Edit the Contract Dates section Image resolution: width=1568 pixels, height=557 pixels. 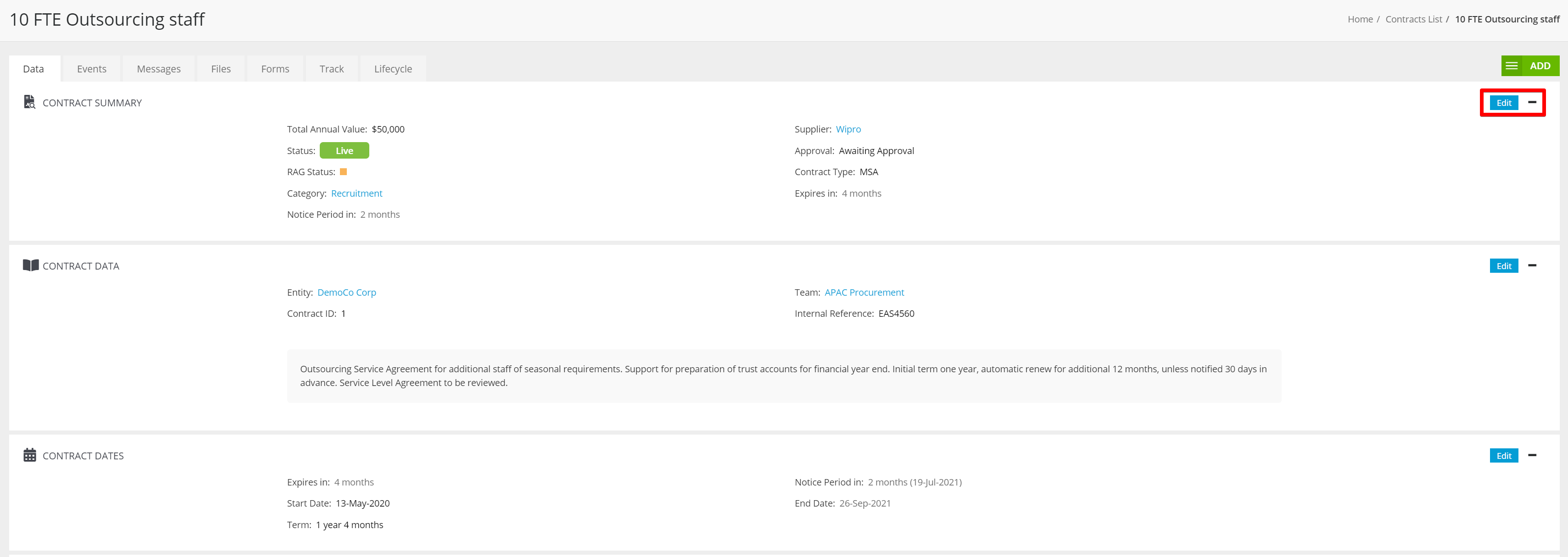click(1504, 455)
